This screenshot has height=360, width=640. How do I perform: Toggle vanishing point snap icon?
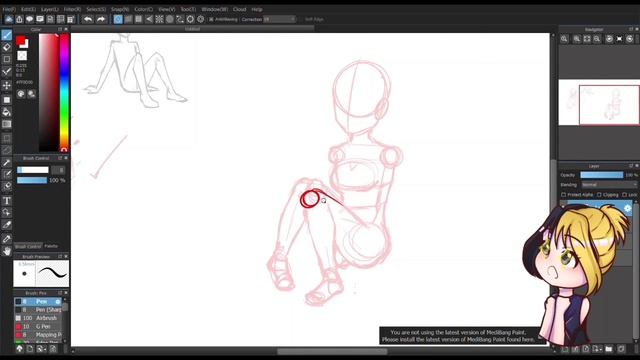coord(149,19)
